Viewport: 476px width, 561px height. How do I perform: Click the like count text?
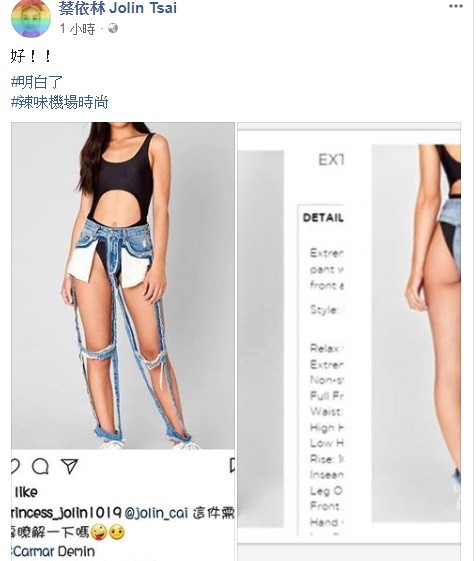pos(26,492)
